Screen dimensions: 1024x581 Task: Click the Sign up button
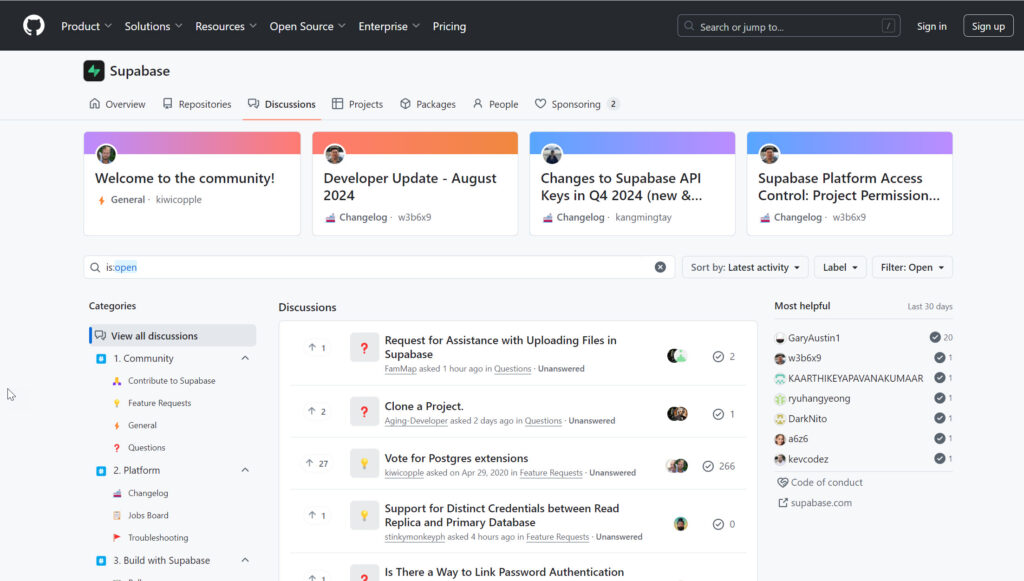[x=988, y=26]
